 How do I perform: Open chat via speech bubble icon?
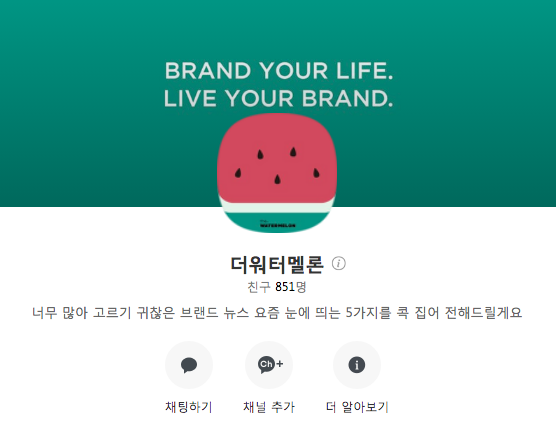click(x=189, y=365)
